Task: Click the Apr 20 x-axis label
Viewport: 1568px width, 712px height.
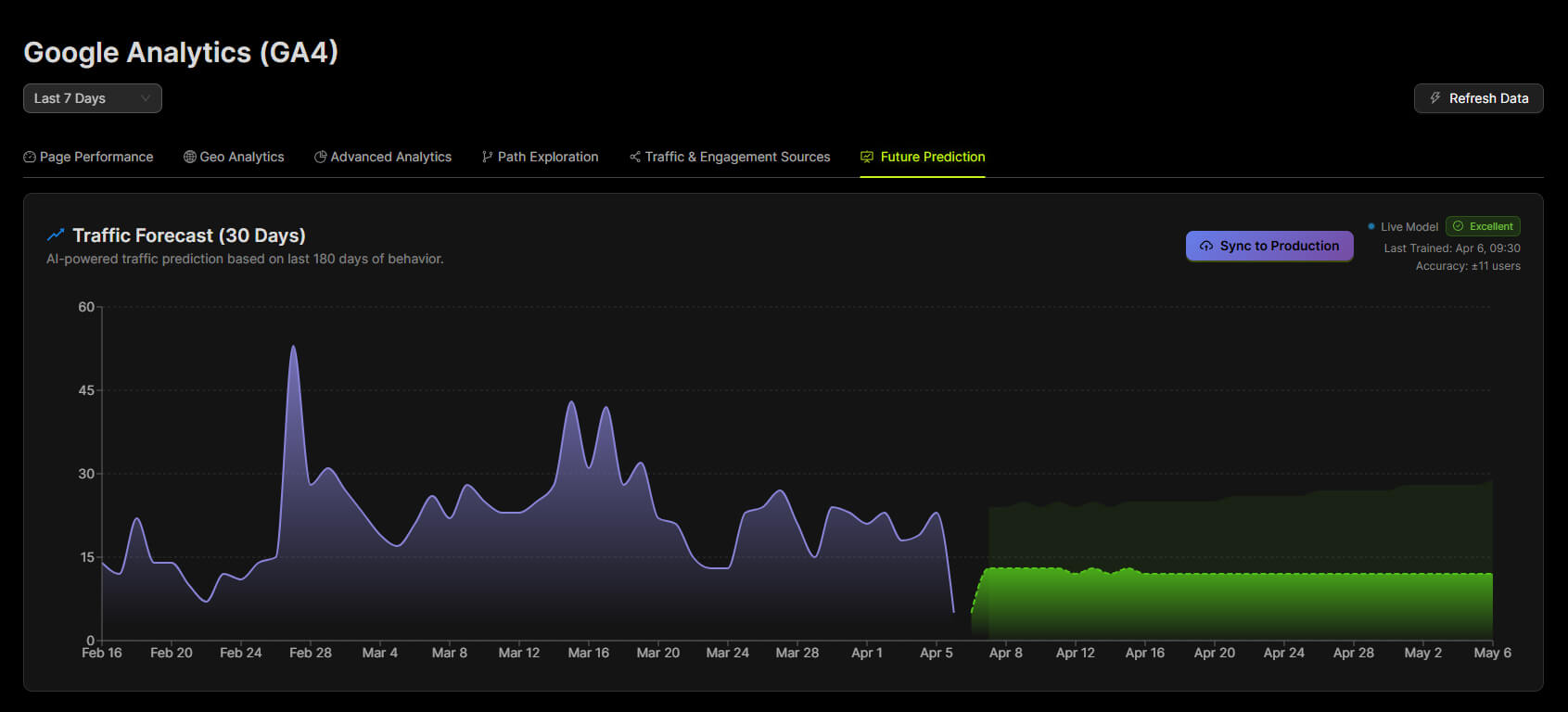Action: coord(1215,653)
